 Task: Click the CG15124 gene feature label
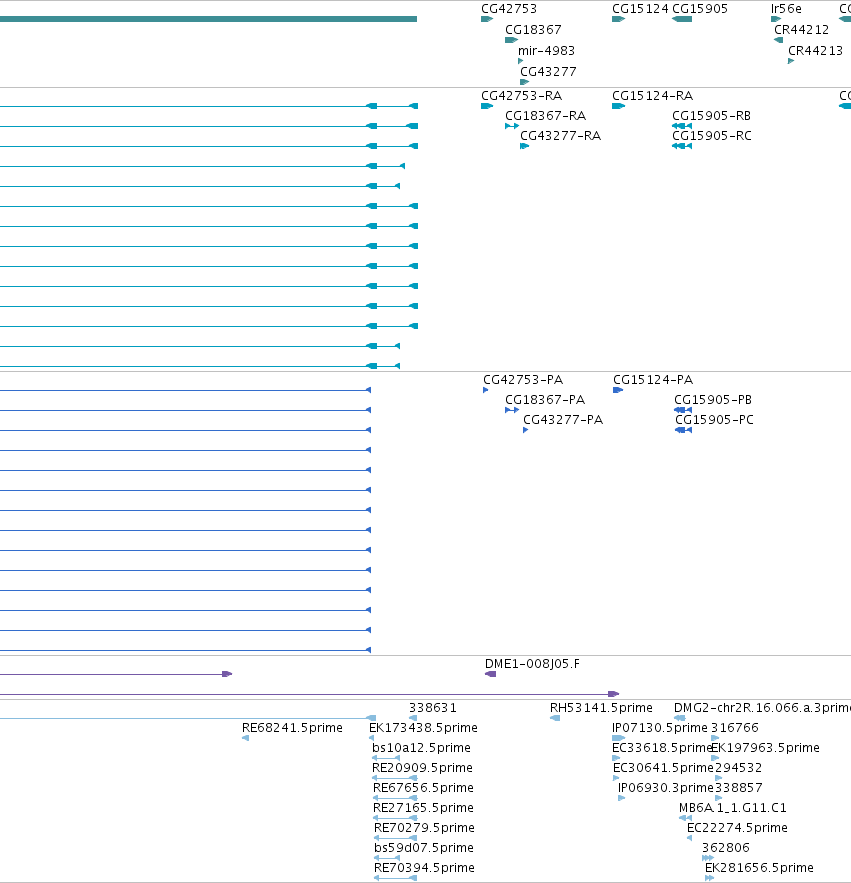click(640, 9)
